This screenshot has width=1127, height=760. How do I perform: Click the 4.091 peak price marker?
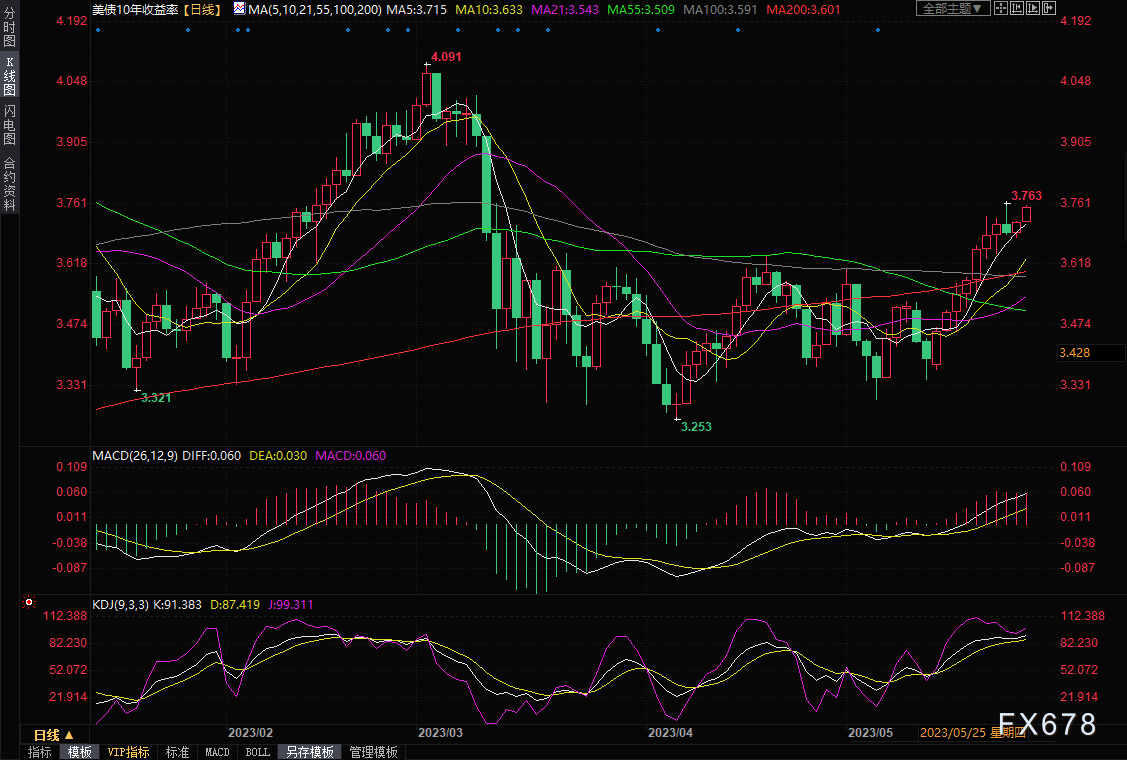[x=446, y=57]
